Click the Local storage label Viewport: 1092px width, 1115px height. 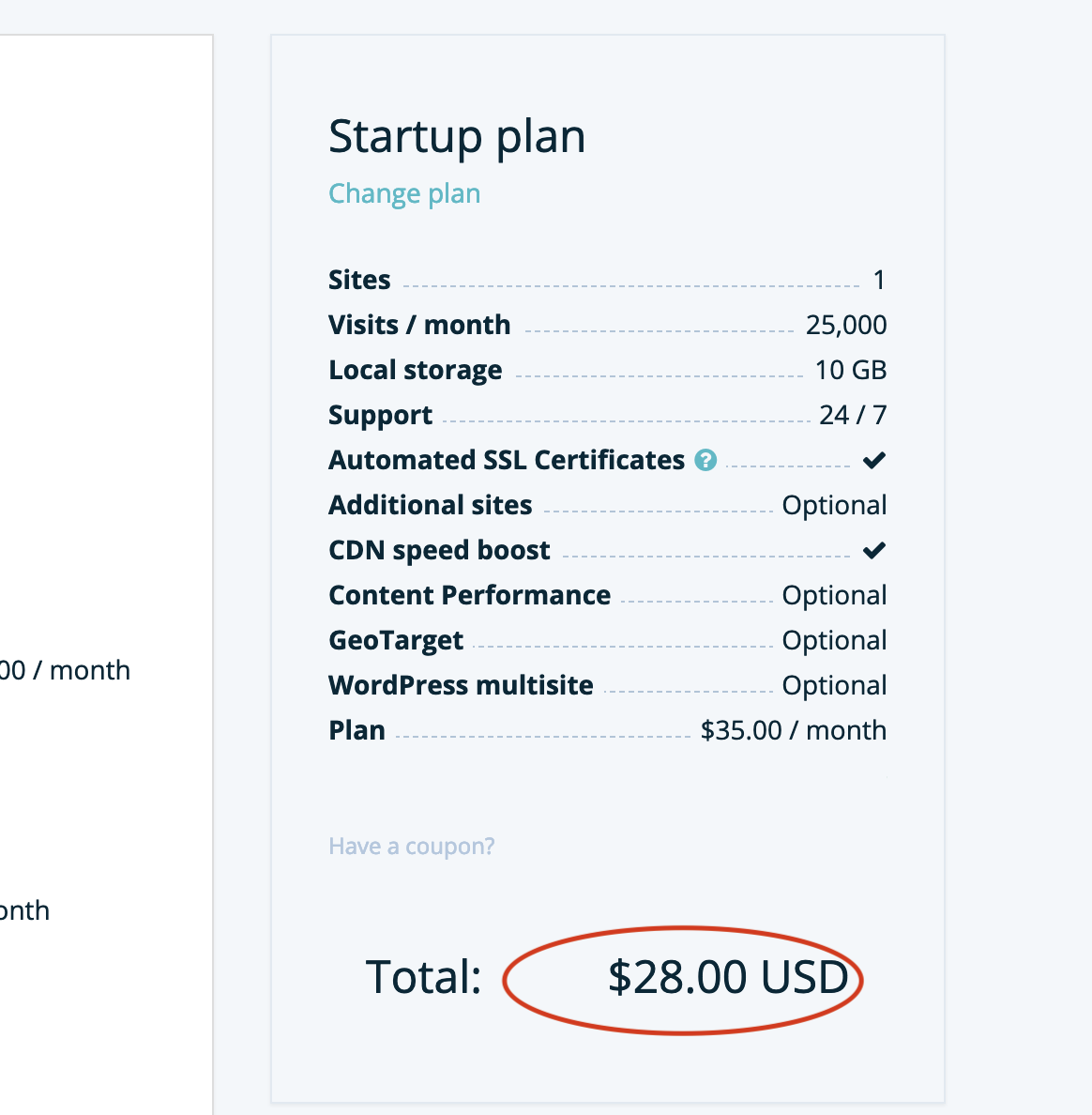415,370
